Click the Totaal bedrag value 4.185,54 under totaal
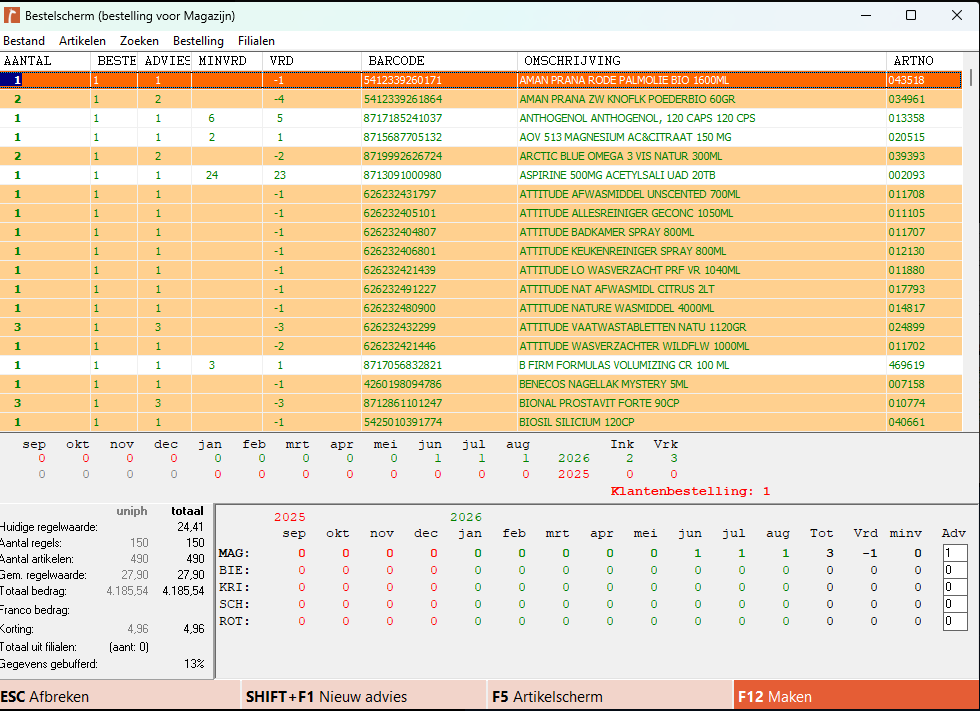This screenshot has height=711, width=980. (183, 591)
